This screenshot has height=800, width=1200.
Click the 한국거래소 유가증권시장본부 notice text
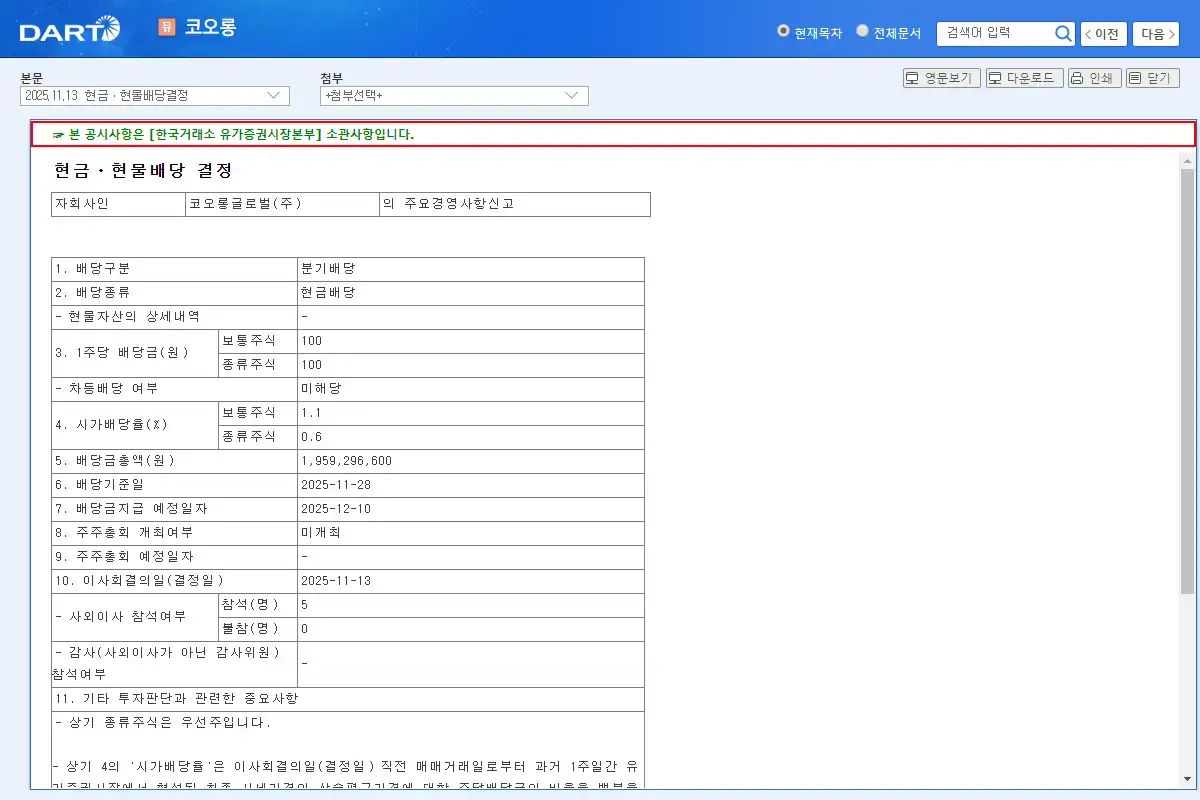pyautogui.click(x=235, y=134)
